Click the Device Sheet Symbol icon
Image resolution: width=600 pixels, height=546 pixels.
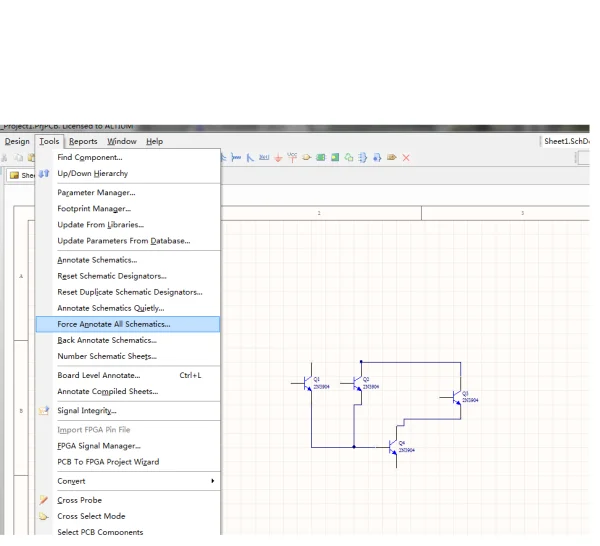(349, 157)
